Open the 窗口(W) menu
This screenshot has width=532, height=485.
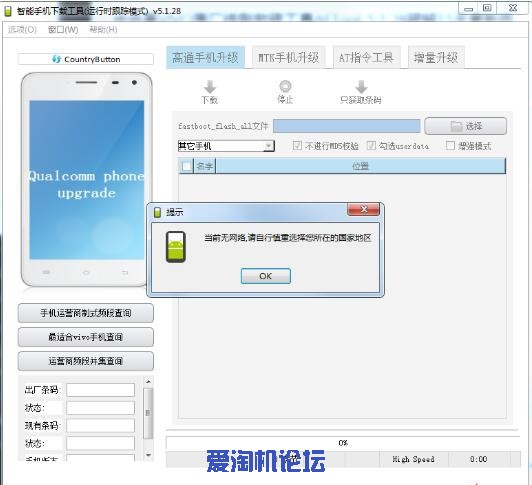[x=63, y=30]
